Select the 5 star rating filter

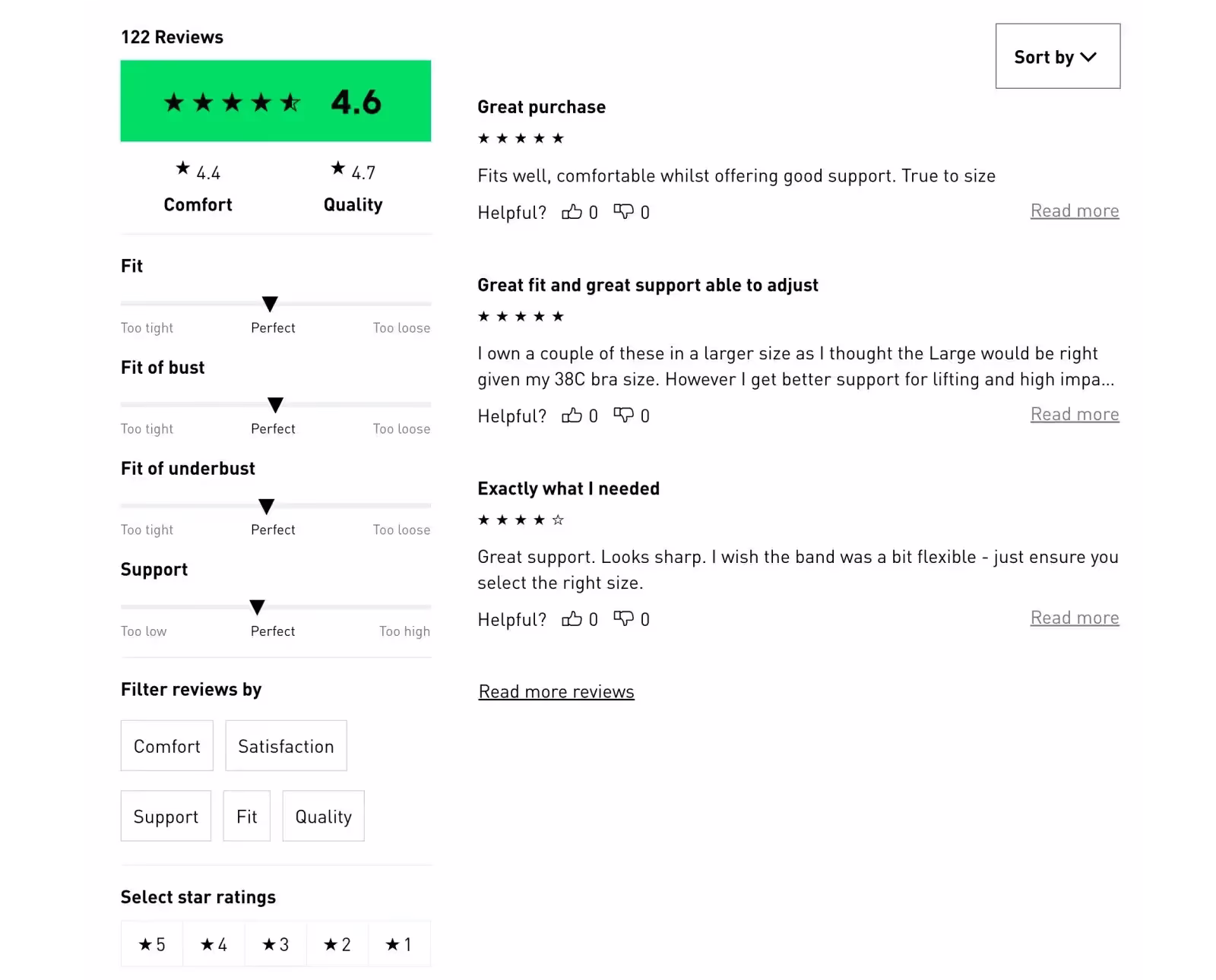tap(152, 944)
